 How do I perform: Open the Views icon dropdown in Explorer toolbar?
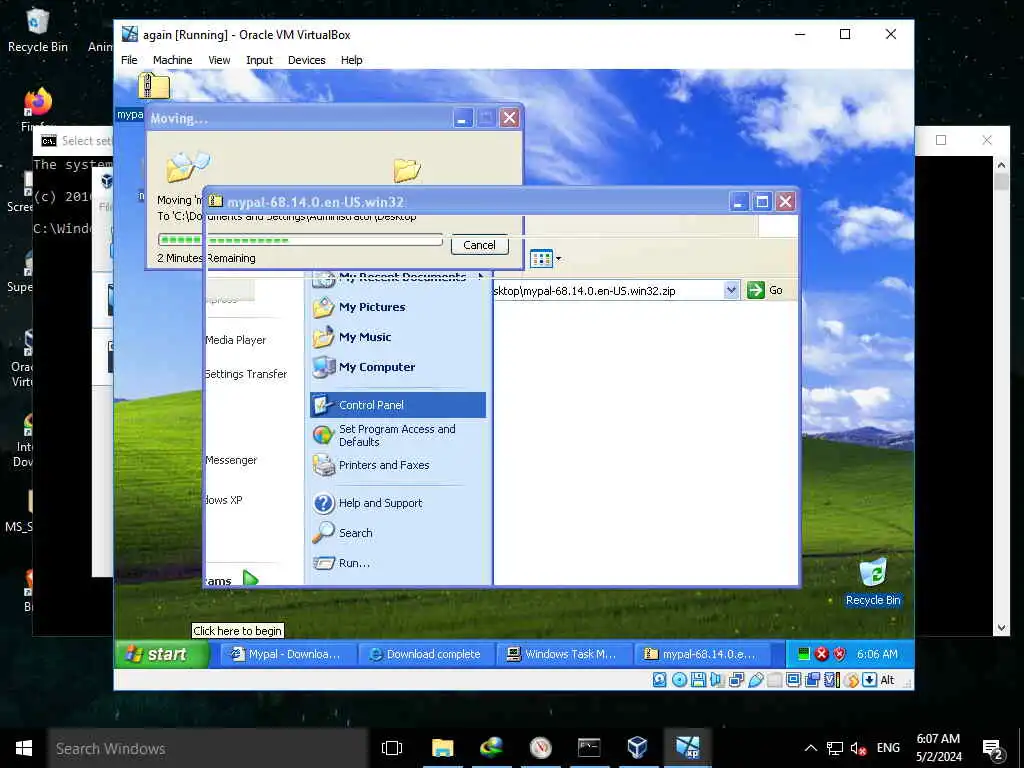pyautogui.click(x=545, y=259)
